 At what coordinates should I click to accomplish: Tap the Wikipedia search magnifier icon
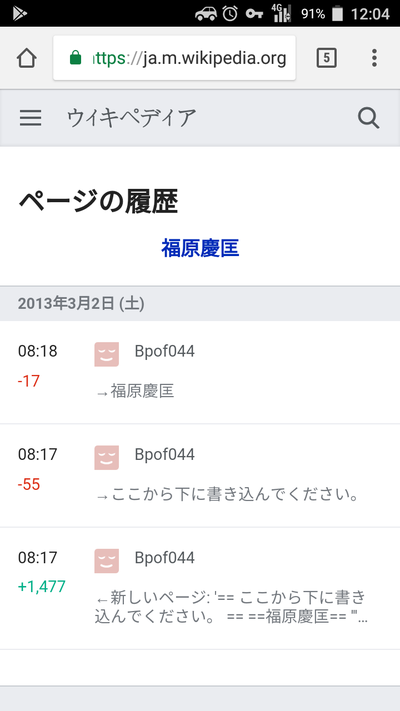pyautogui.click(x=368, y=118)
